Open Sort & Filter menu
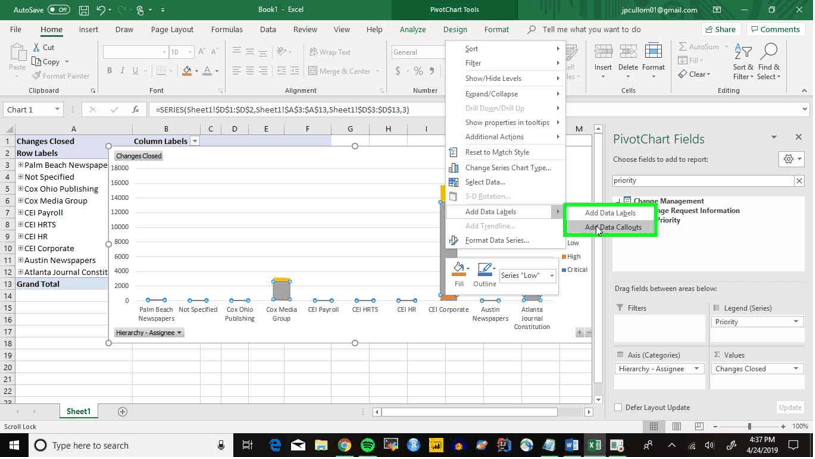 [743, 61]
